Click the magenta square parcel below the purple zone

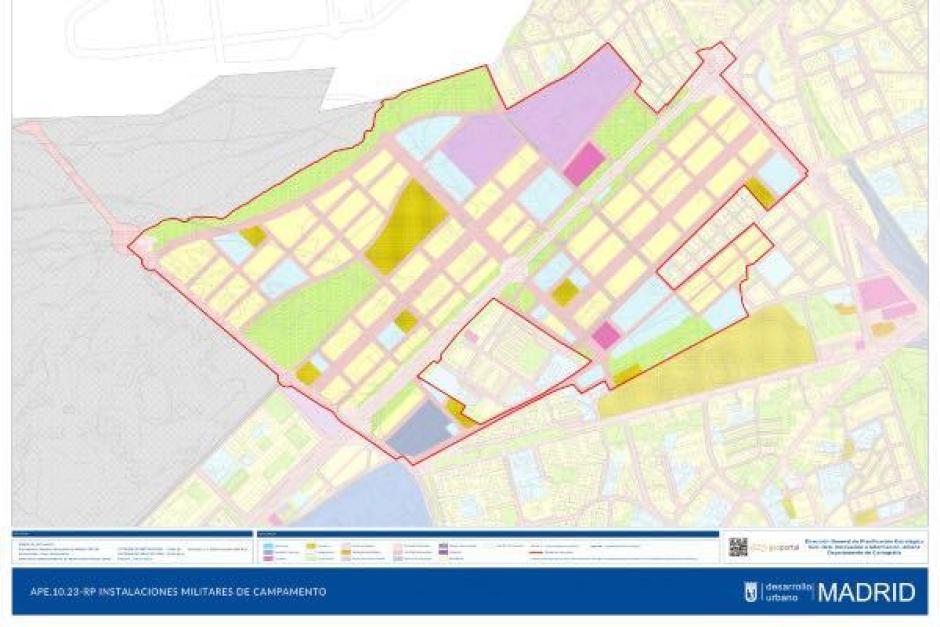click(x=583, y=164)
